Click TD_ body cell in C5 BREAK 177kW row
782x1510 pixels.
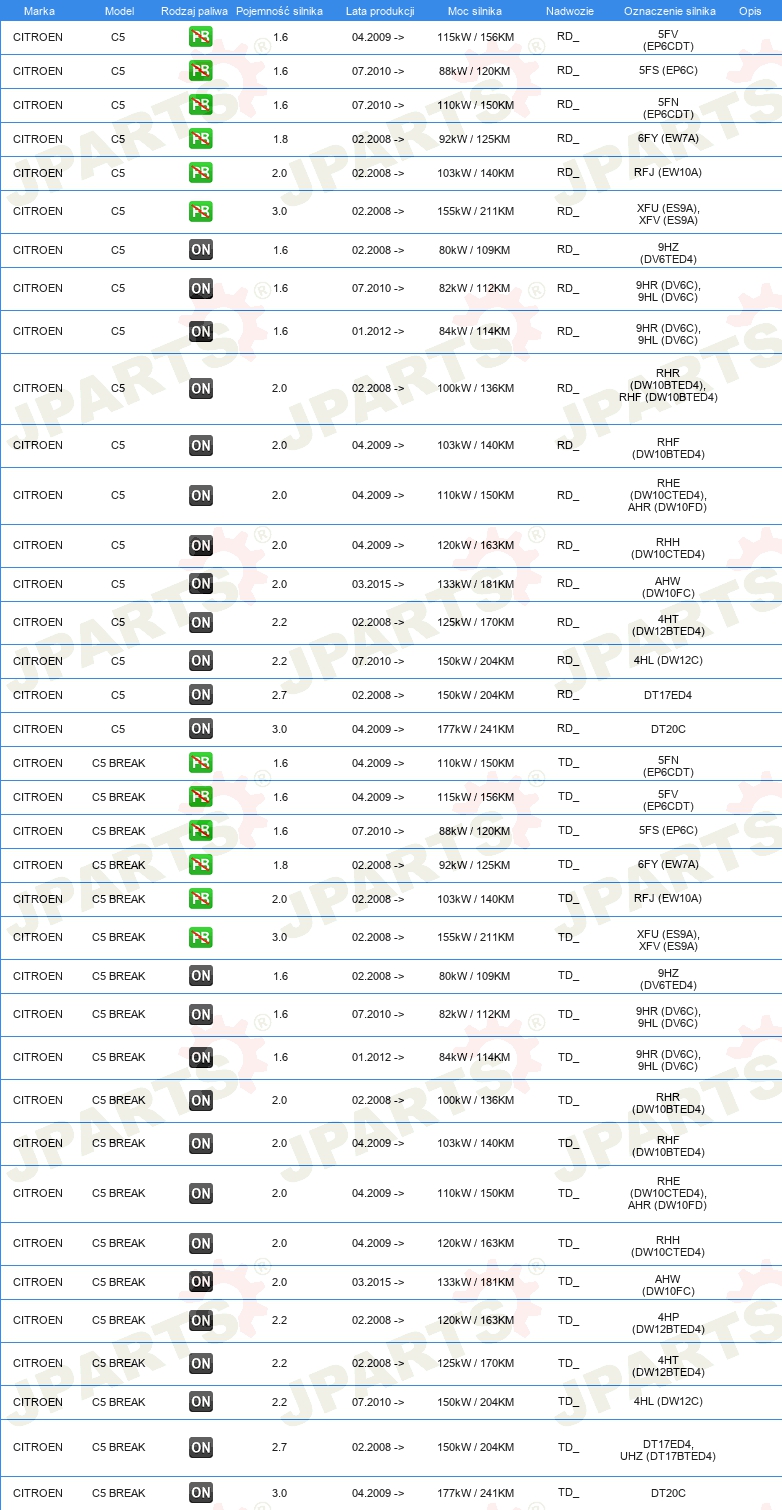click(x=568, y=1492)
